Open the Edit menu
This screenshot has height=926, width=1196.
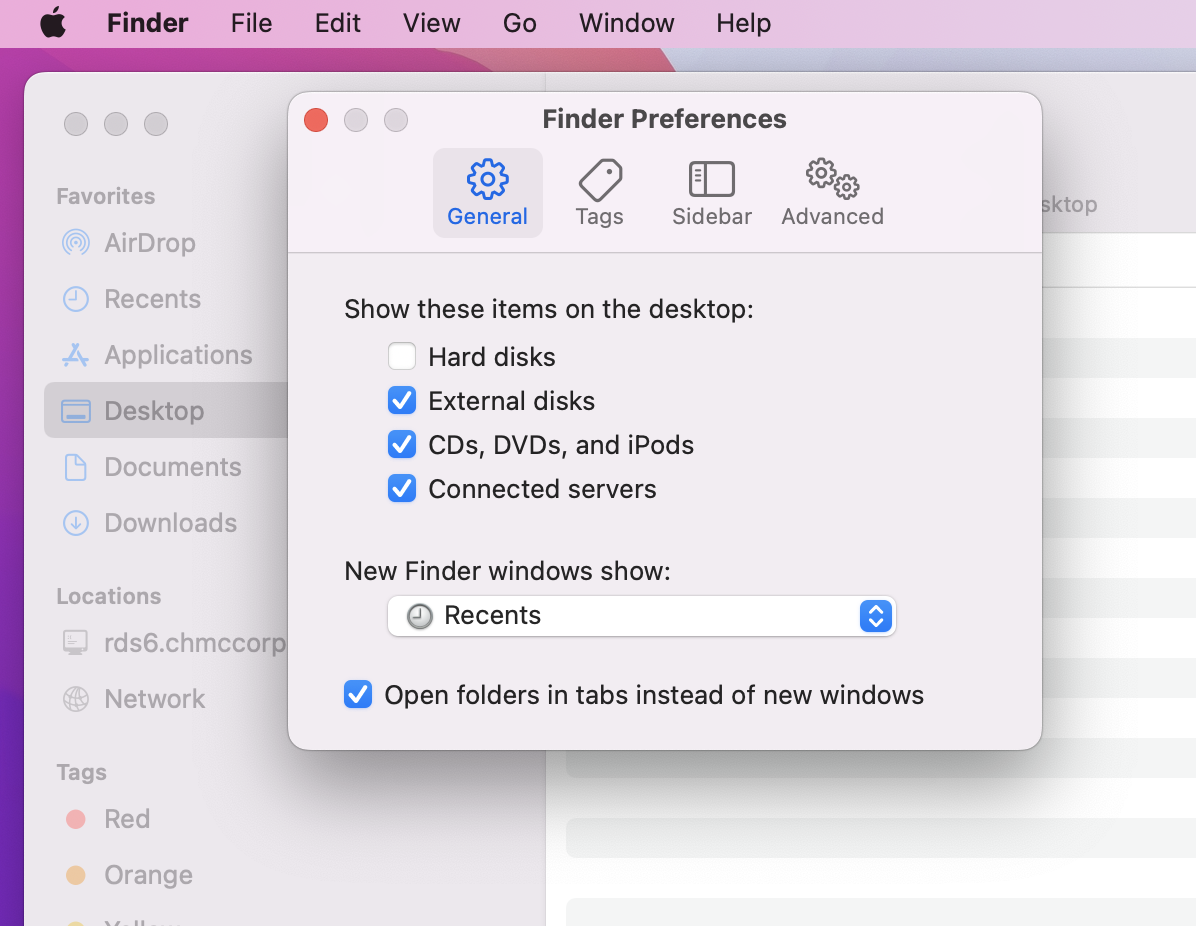pyautogui.click(x=337, y=23)
